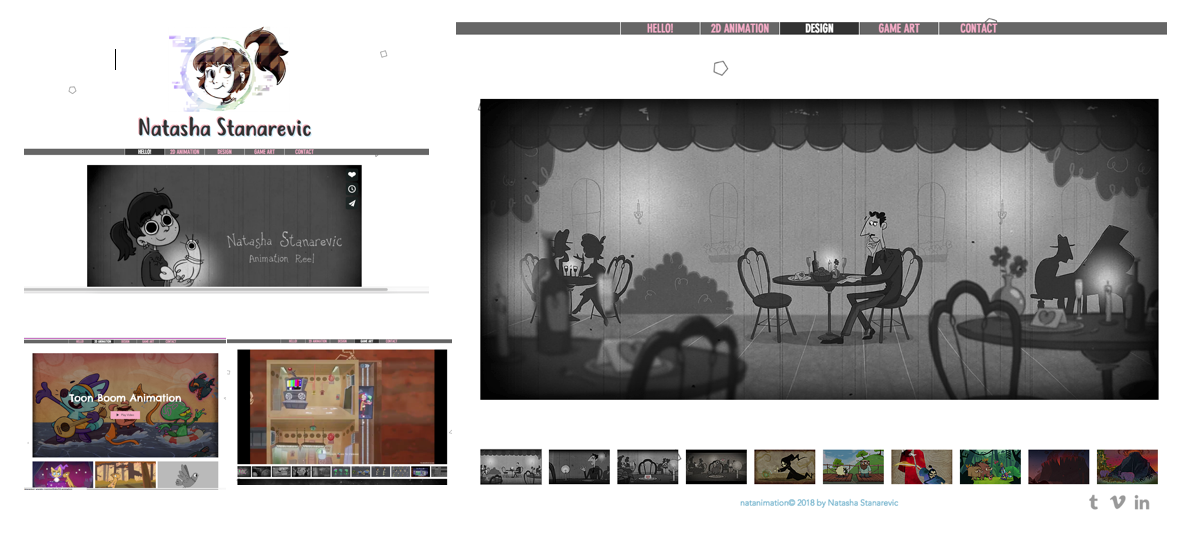Select DESIGN tab in large top menu
Viewport: 1185px width, 548px height.
pyautogui.click(x=819, y=29)
